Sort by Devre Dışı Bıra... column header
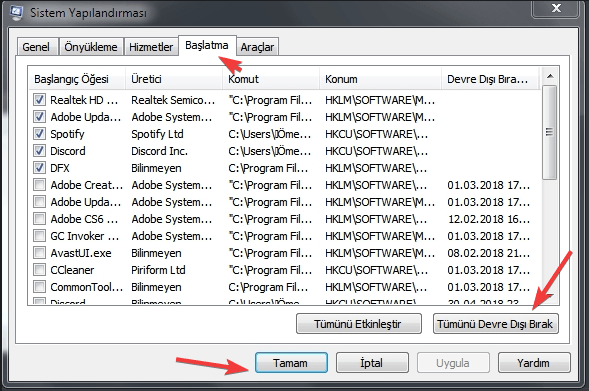Screen dimensions: 589x391 tap(490, 79)
